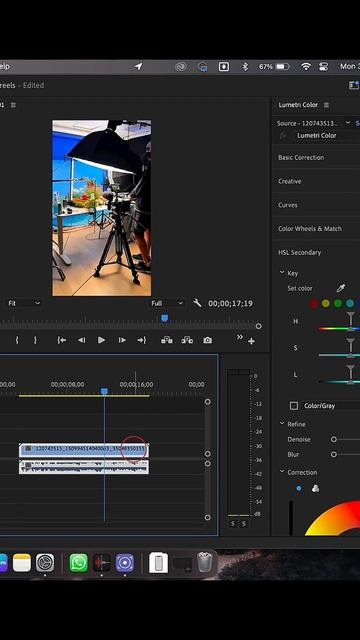The width and height of the screenshot is (360, 640).
Task: Enable the Color/Gray checkbox
Action: [293, 406]
